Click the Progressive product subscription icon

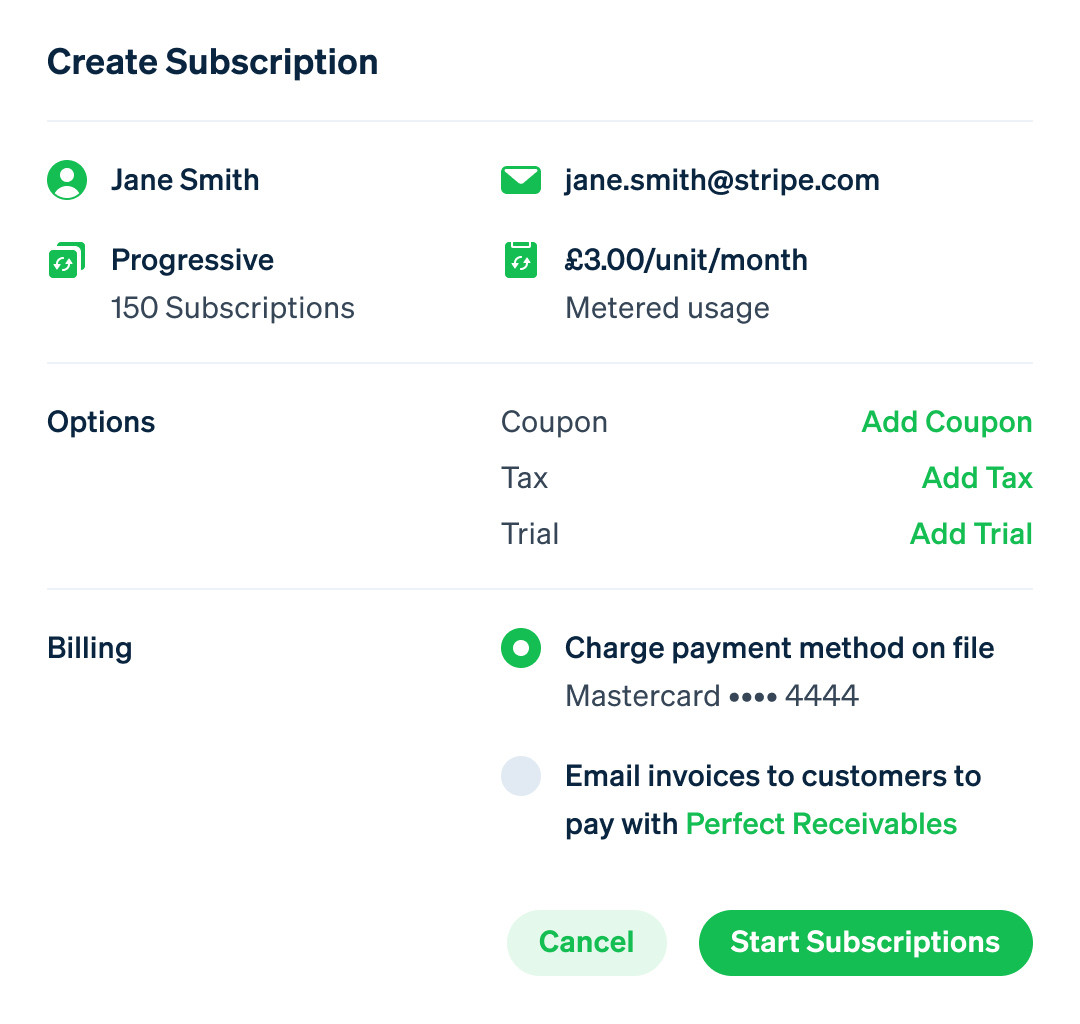67,260
